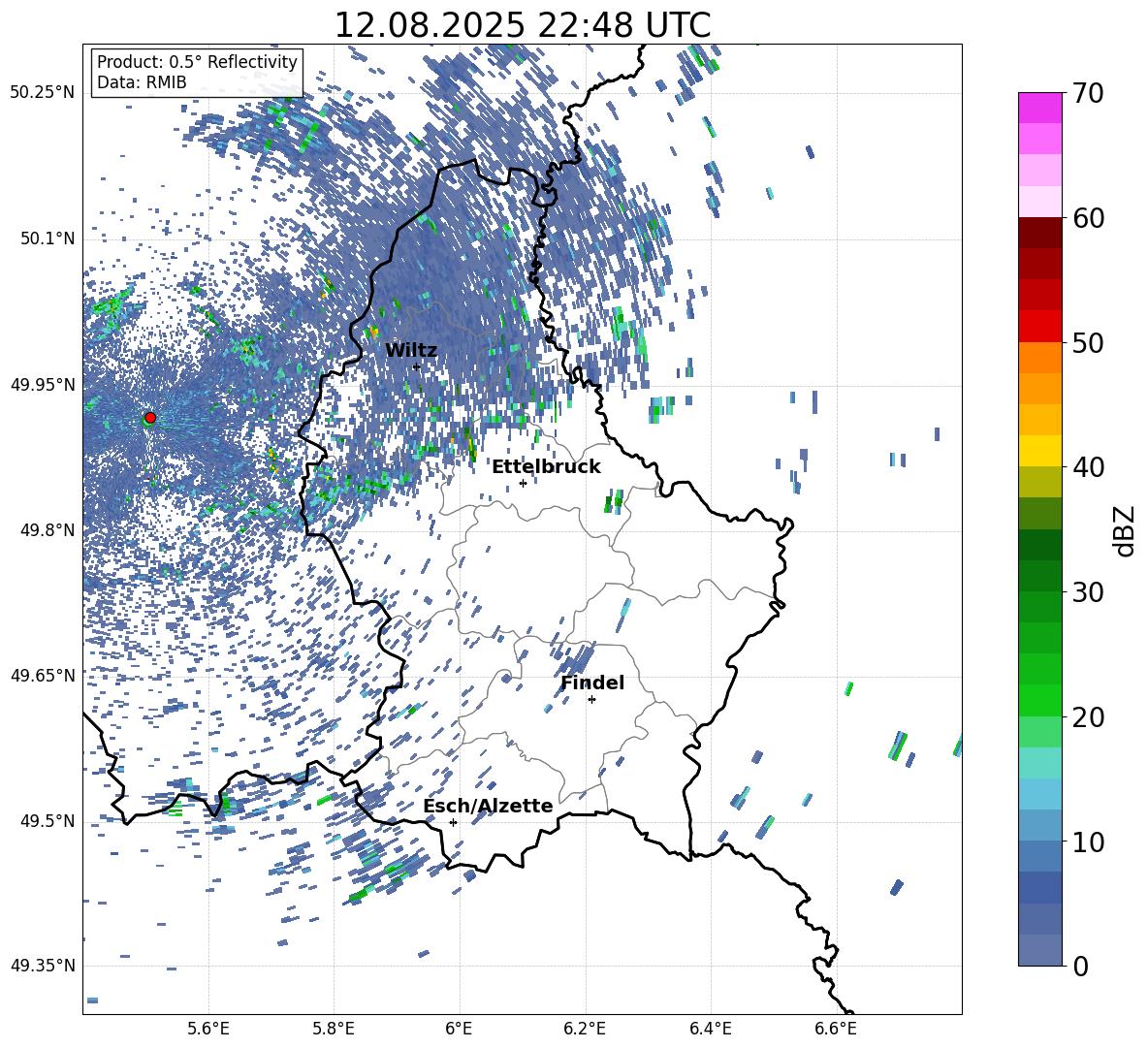
Task: Click the 5.8°E longitude label
Action: tap(334, 1029)
